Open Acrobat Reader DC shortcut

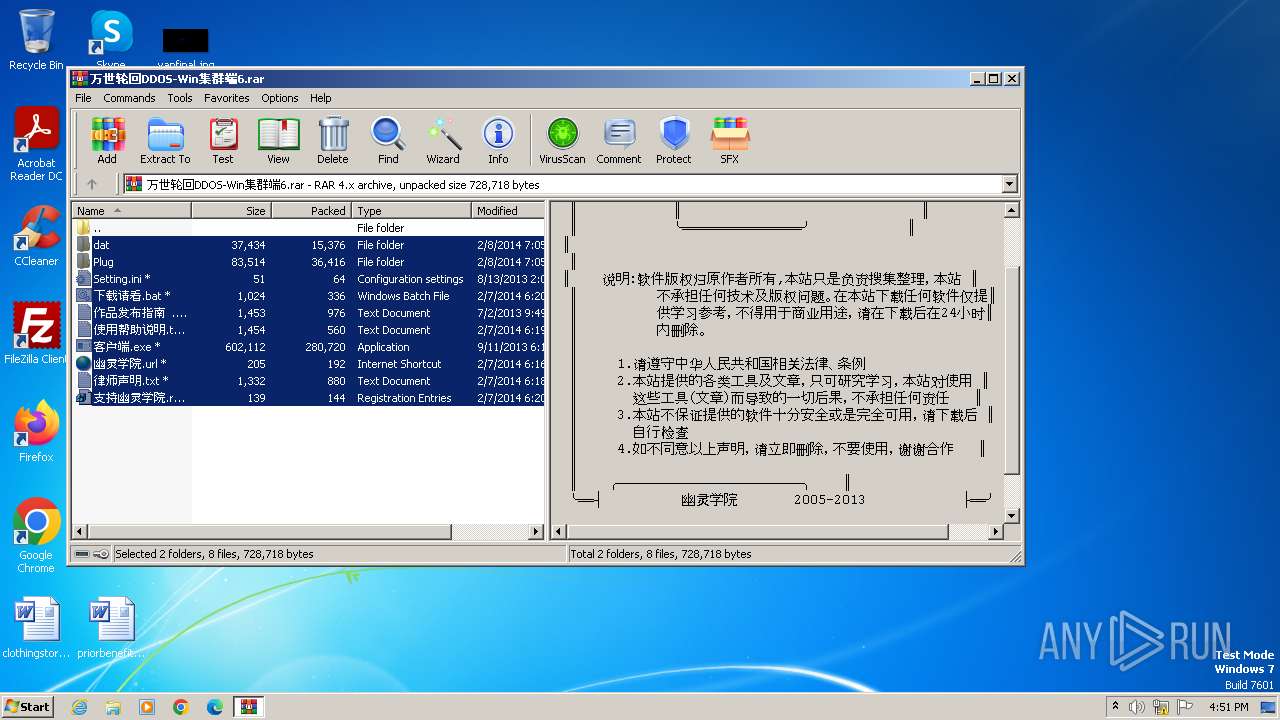[x=36, y=144]
